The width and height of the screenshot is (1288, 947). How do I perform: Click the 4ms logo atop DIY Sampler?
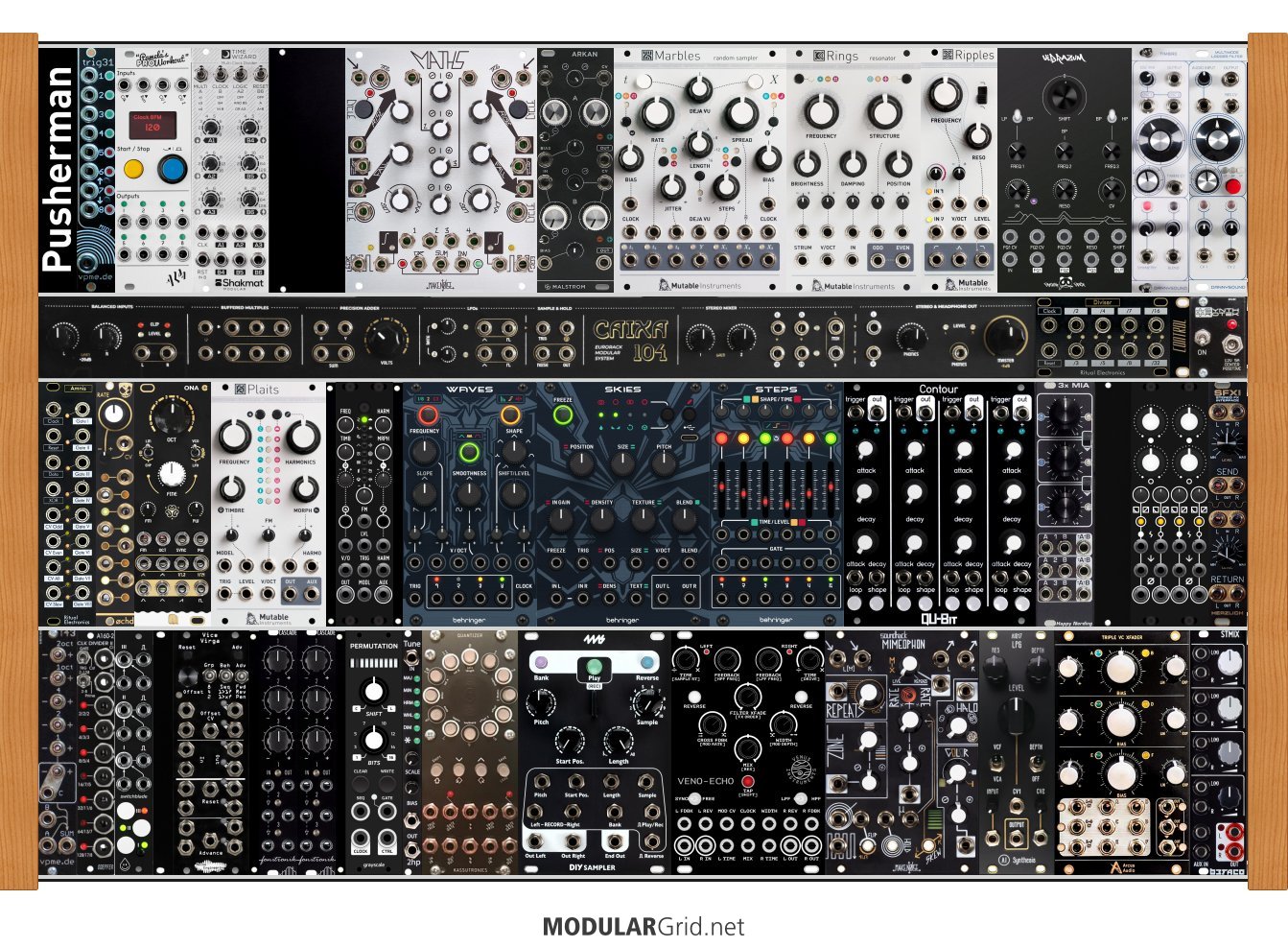coord(594,641)
